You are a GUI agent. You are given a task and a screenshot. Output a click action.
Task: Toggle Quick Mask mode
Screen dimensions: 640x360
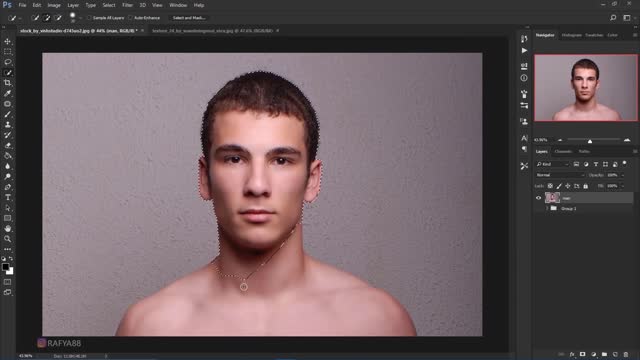(x=7, y=282)
